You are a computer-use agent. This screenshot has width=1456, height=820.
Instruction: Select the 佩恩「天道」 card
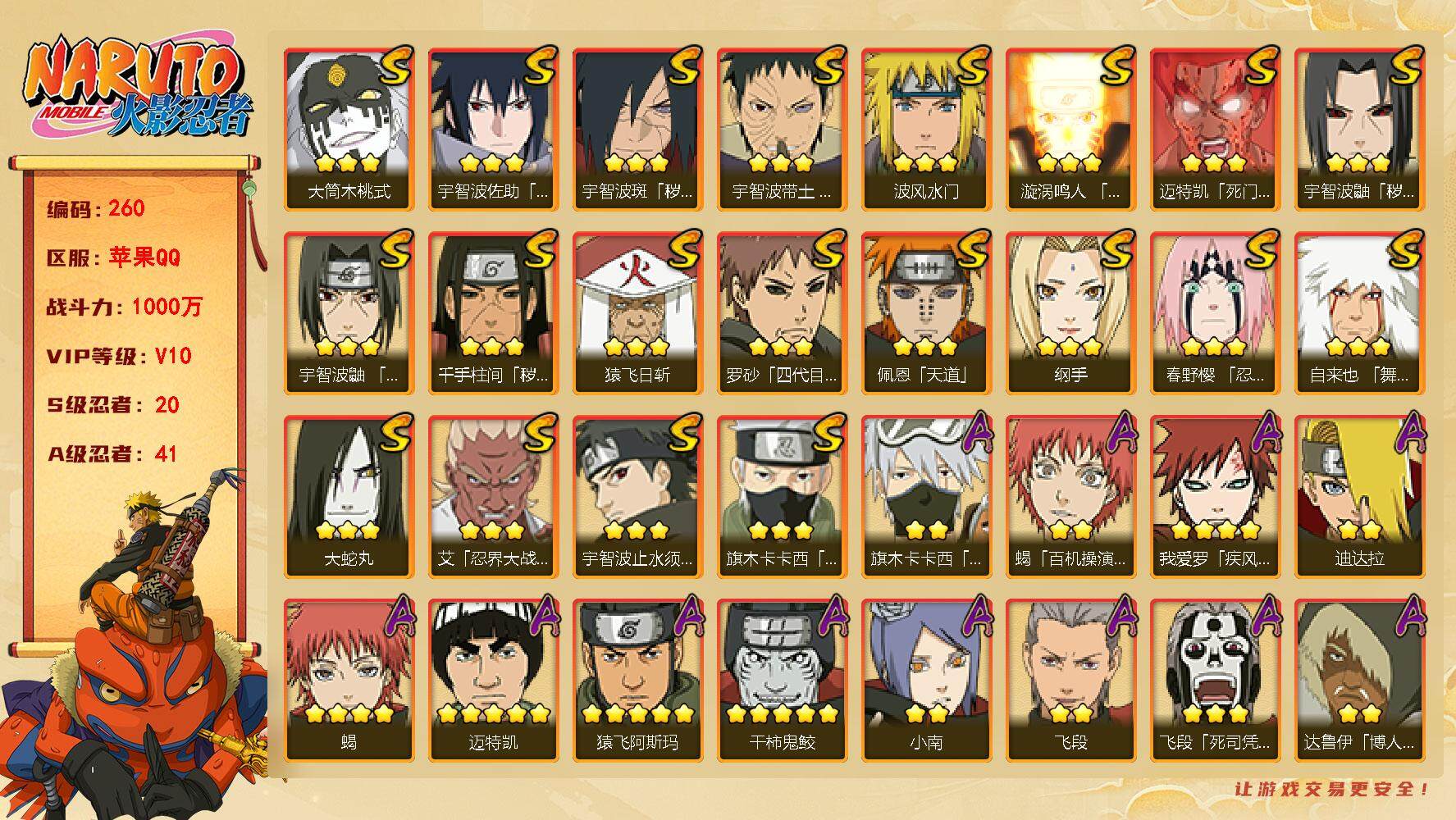(x=927, y=313)
